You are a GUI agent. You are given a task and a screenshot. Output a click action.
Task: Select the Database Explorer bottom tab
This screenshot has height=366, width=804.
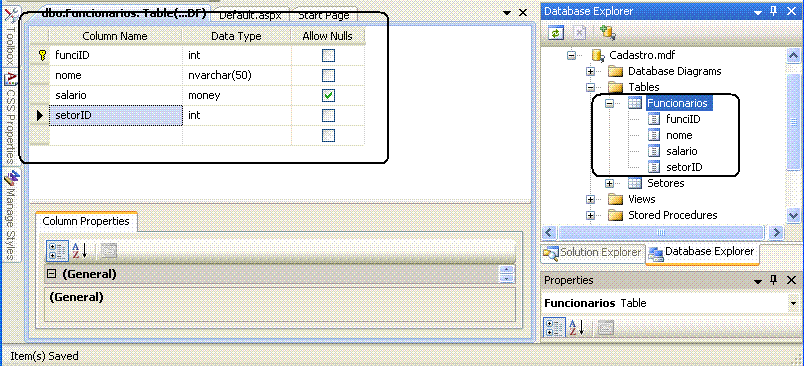tap(702, 252)
